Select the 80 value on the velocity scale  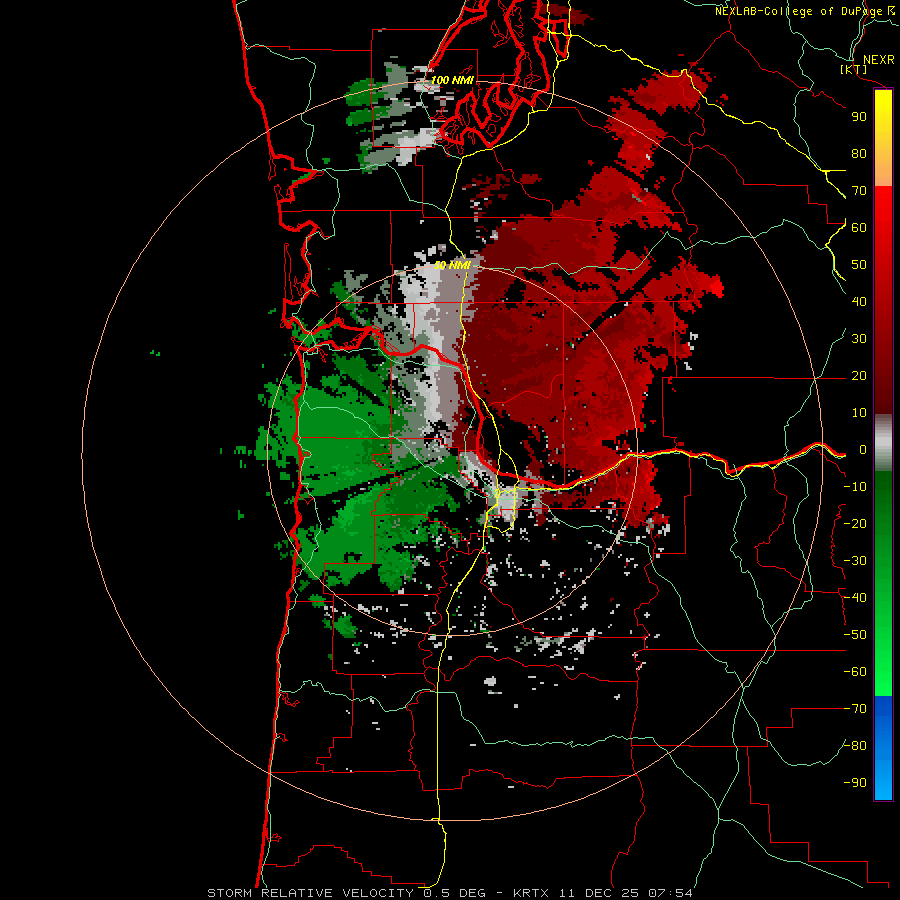(x=859, y=153)
